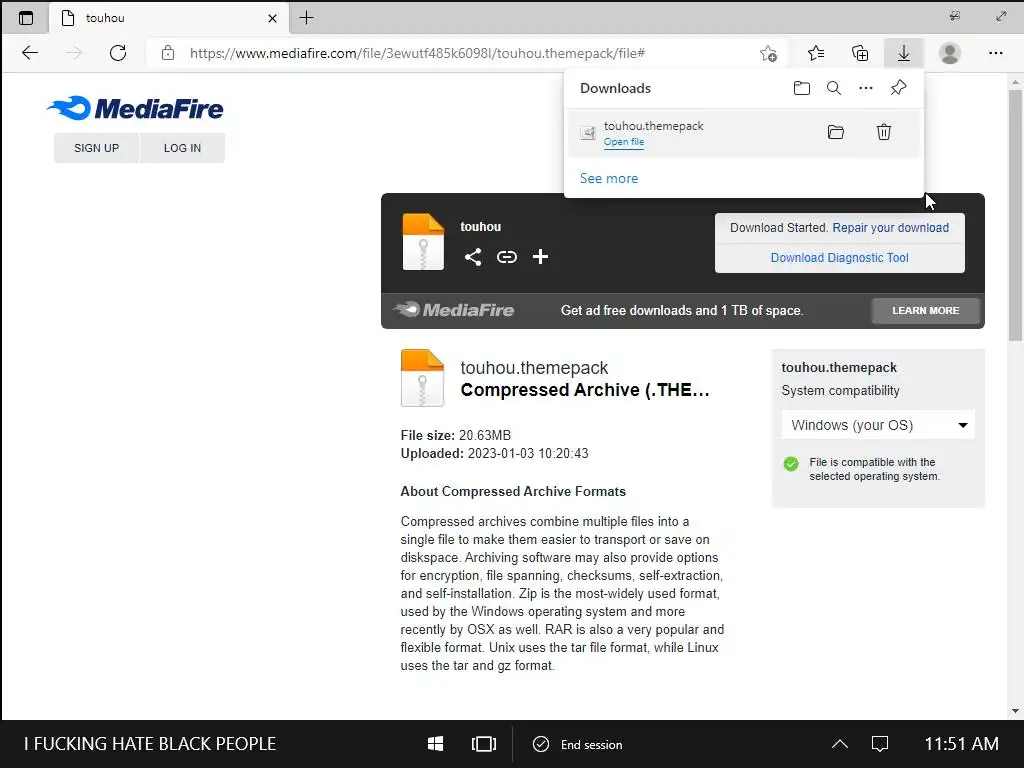Show hidden tray icons chevron
This screenshot has height=768, width=1024.
[840, 744]
